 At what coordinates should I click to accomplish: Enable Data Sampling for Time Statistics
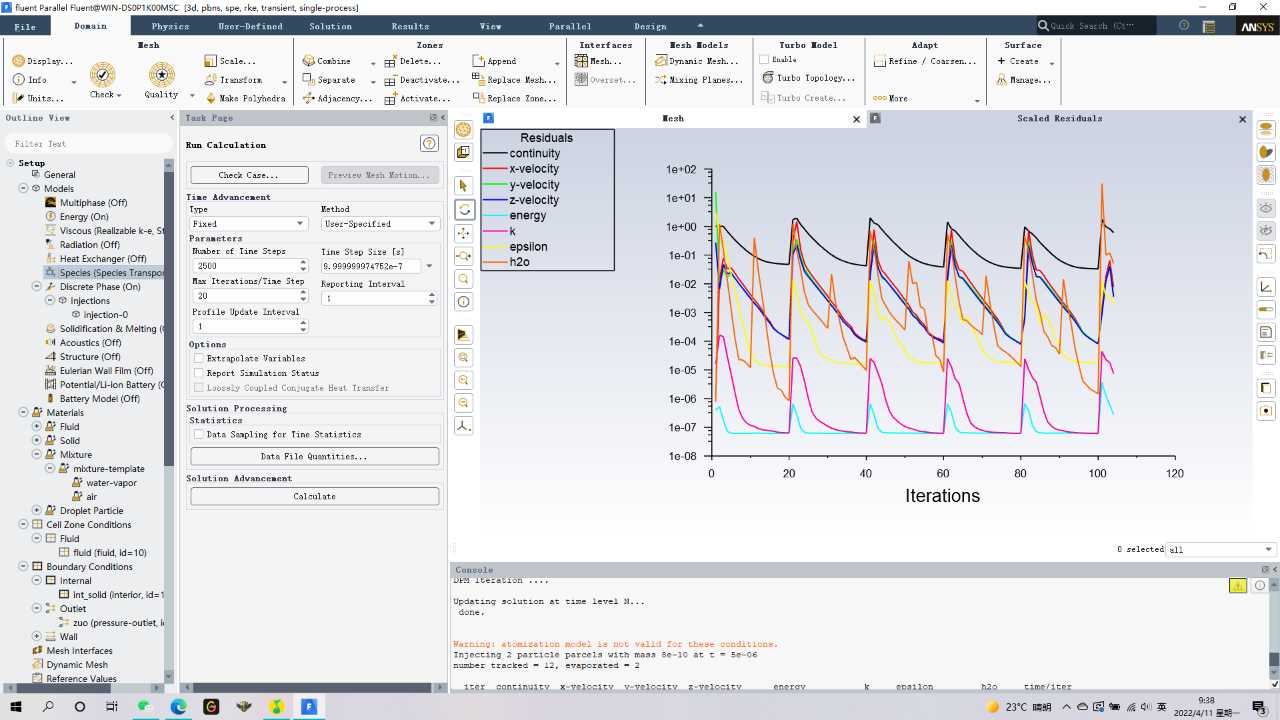[x=199, y=435]
